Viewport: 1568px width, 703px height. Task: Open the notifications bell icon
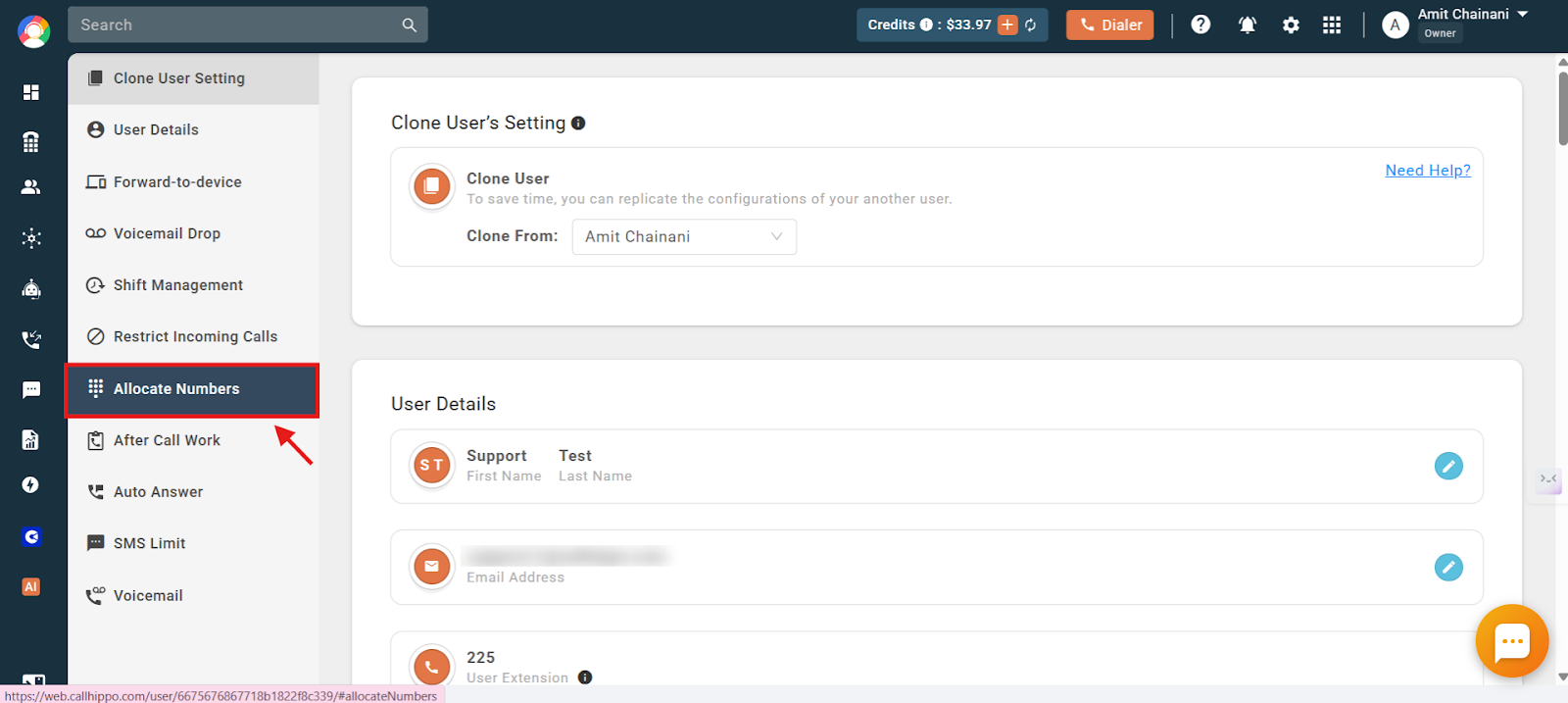(x=1247, y=25)
